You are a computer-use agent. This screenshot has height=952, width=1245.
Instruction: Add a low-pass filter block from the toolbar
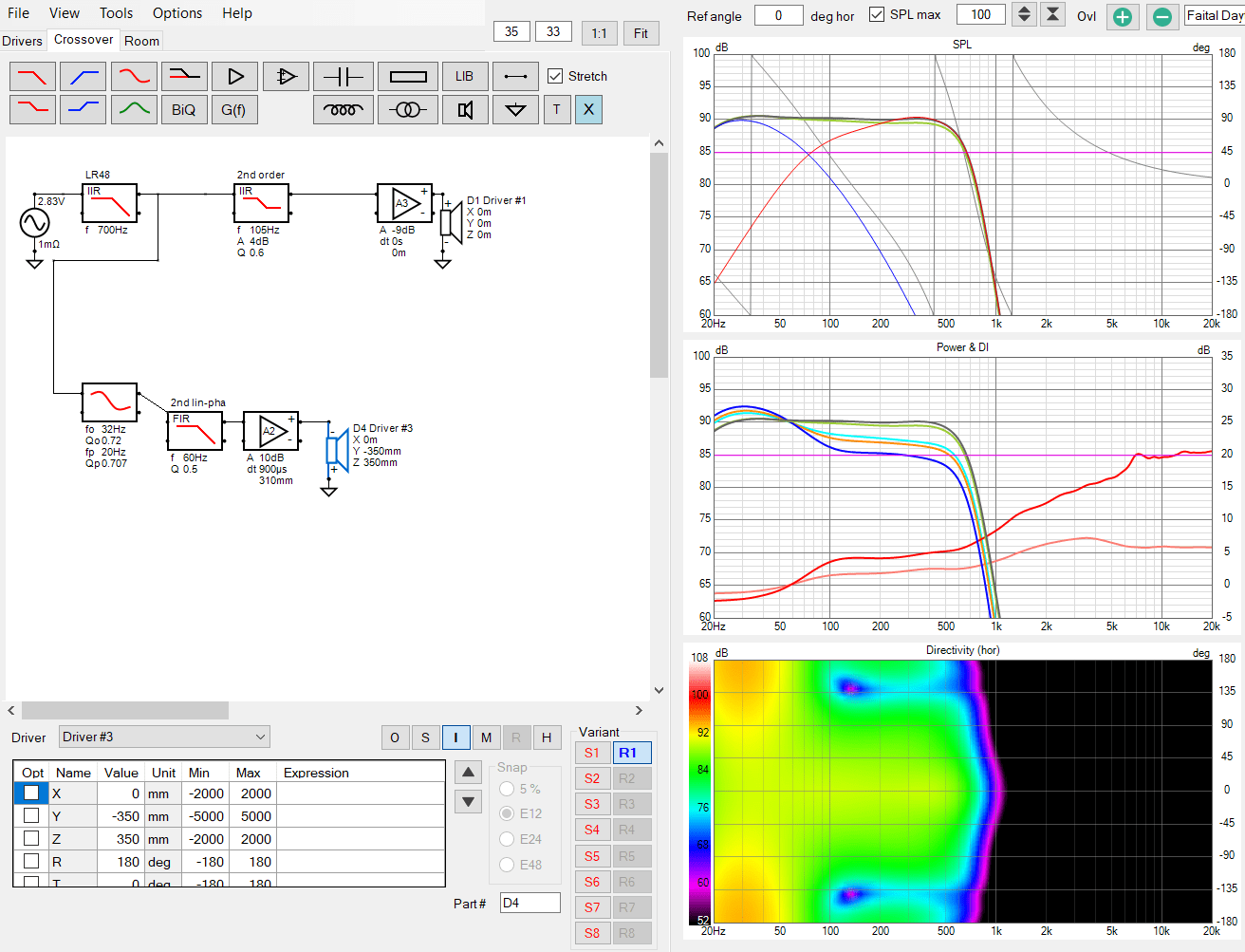[32, 76]
